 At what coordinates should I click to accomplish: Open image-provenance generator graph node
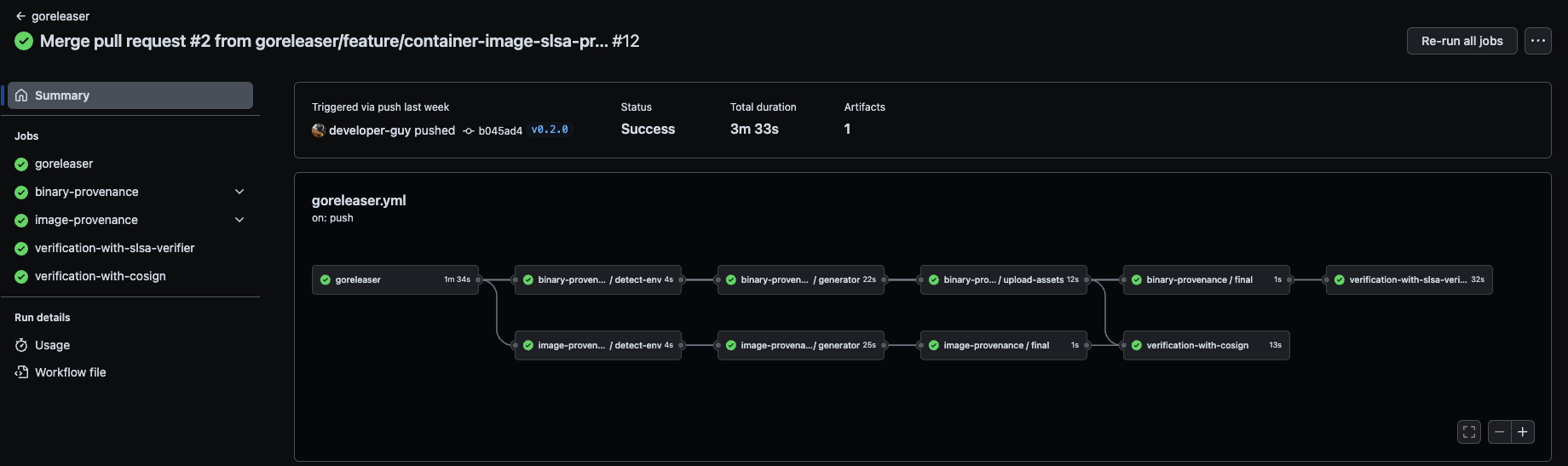pyautogui.click(x=800, y=345)
